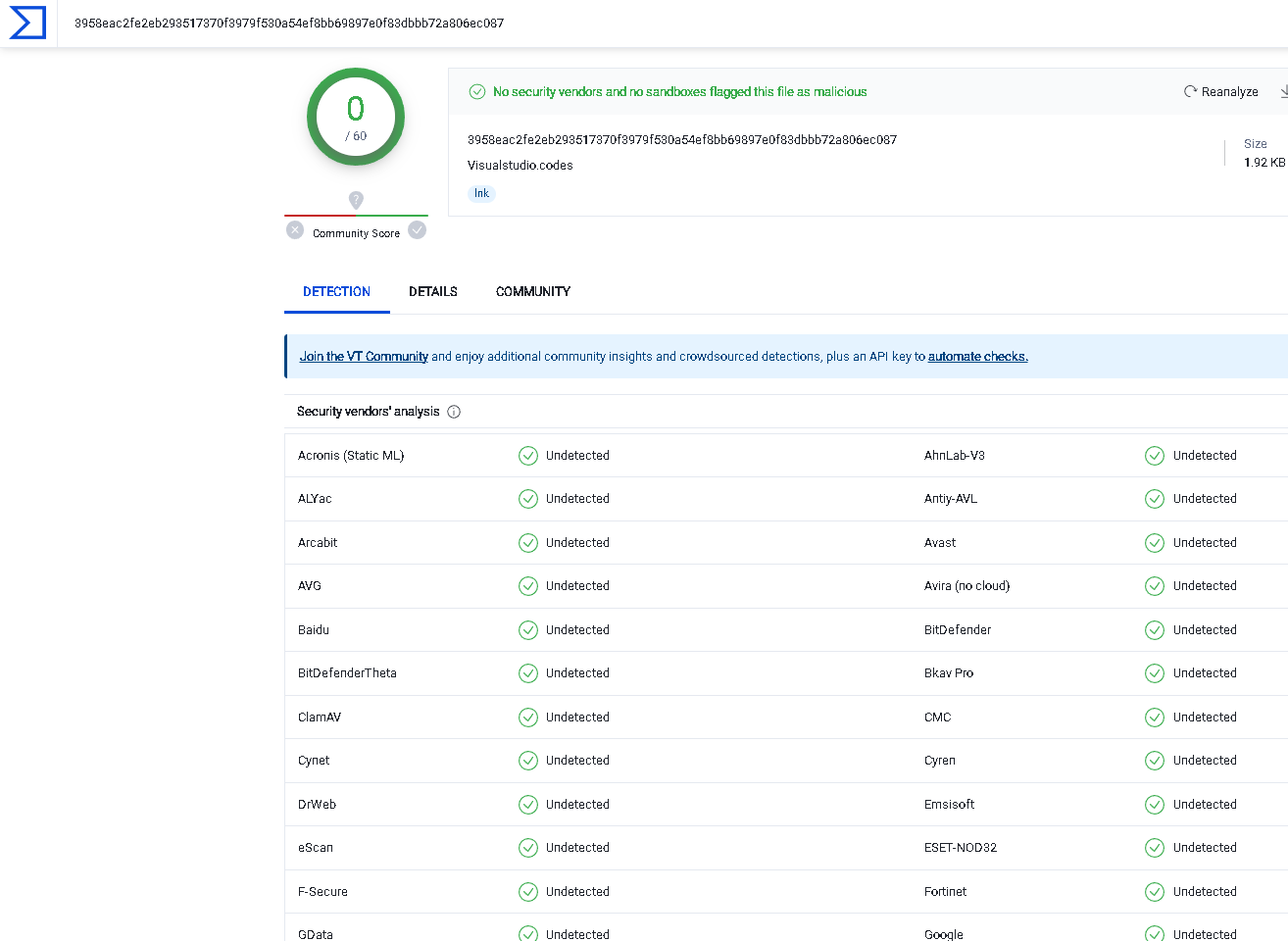The height and width of the screenshot is (941, 1288).
Task: Follow the 'Join the VT Community' link
Action: click(x=364, y=357)
